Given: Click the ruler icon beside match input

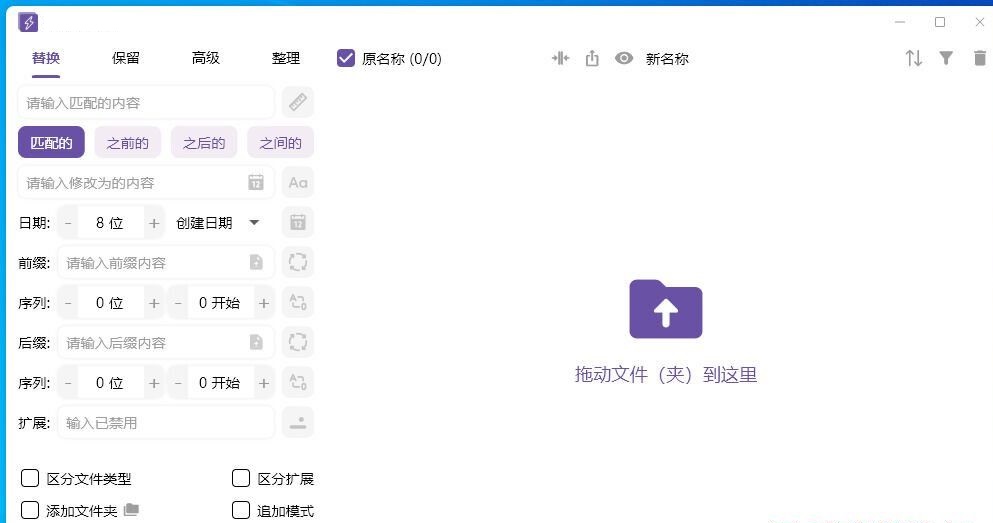Looking at the screenshot, I should pos(297,102).
